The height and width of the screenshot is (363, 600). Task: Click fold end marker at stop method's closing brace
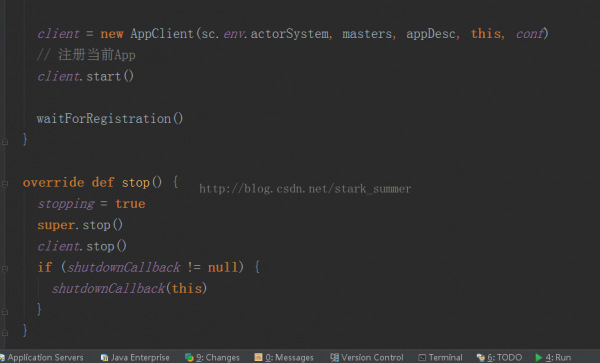tap(5, 333)
